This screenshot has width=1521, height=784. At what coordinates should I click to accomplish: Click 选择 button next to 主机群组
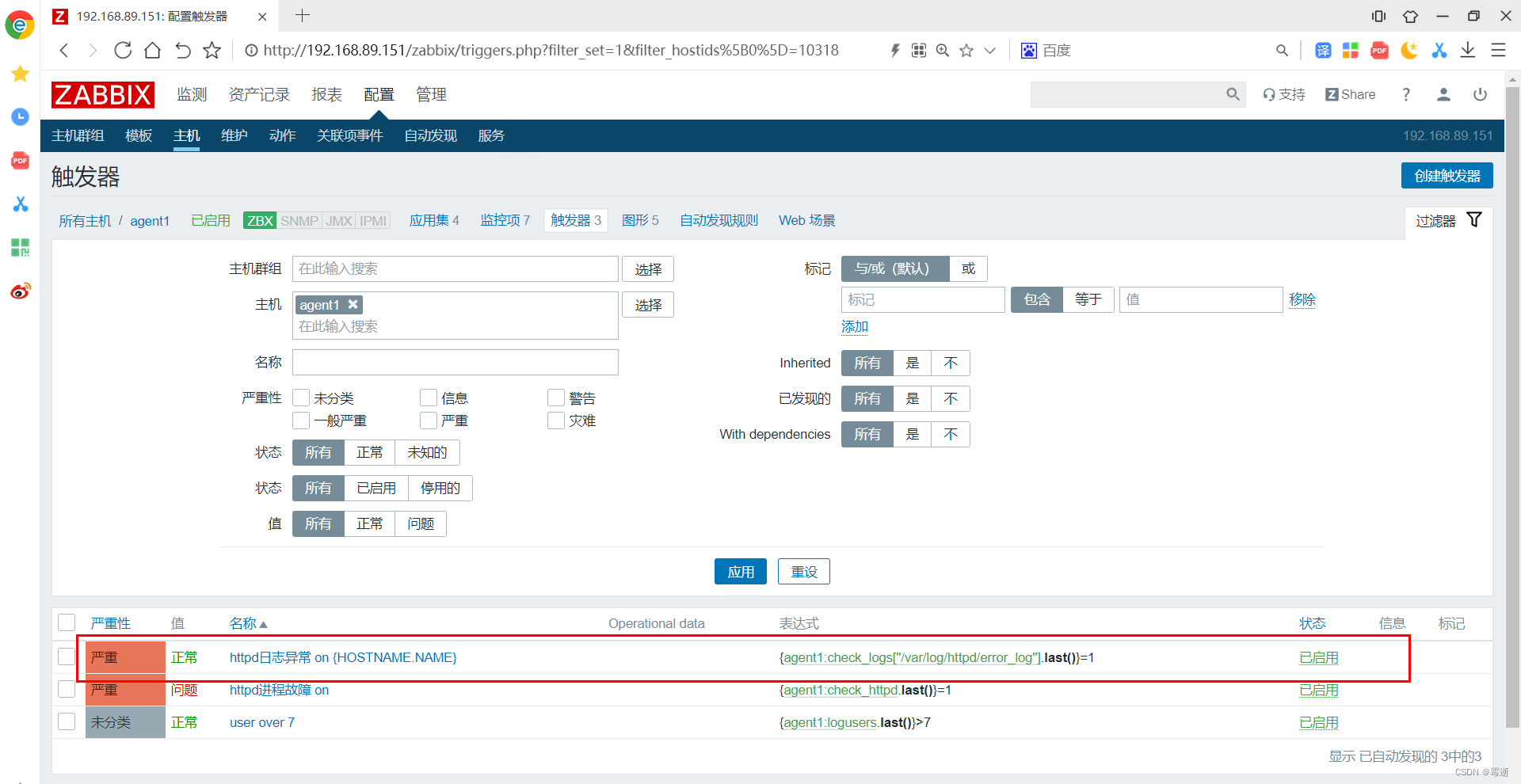[648, 269]
